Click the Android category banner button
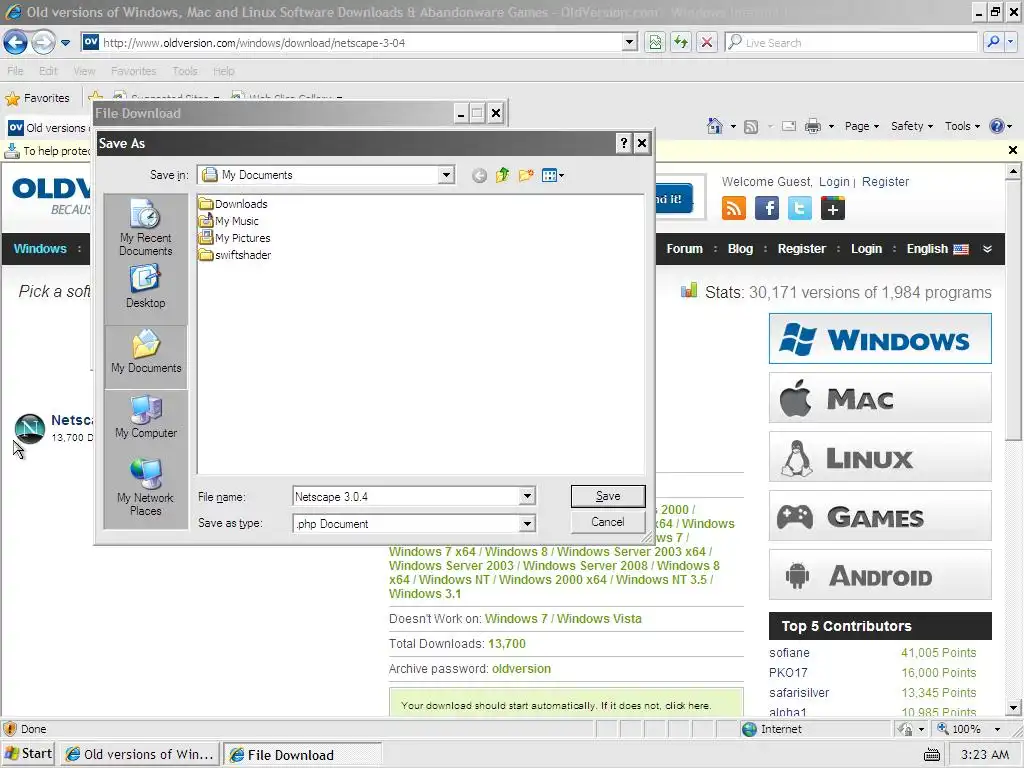Viewport: 1024px width, 768px height. click(x=880, y=575)
